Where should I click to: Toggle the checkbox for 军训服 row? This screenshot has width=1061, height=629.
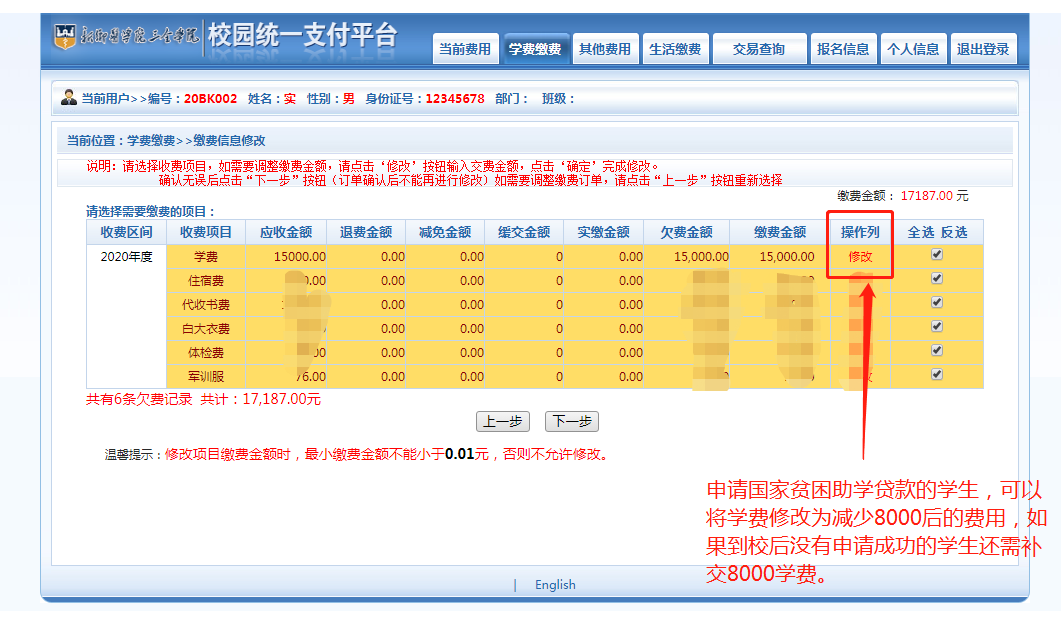click(x=937, y=375)
